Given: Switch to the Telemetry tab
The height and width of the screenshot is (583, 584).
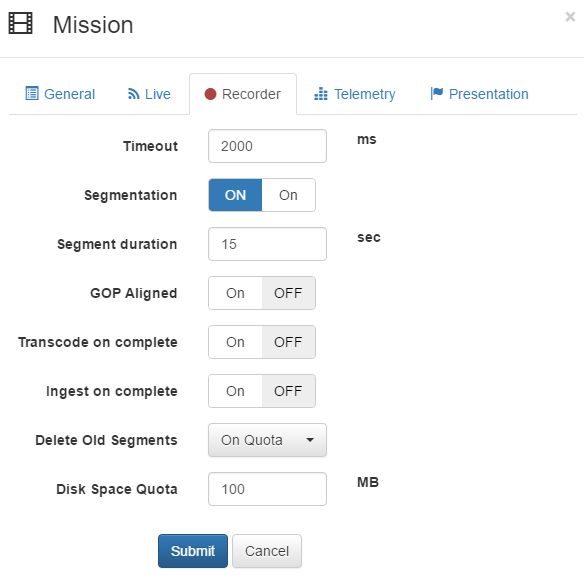Looking at the screenshot, I should tap(355, 94).
